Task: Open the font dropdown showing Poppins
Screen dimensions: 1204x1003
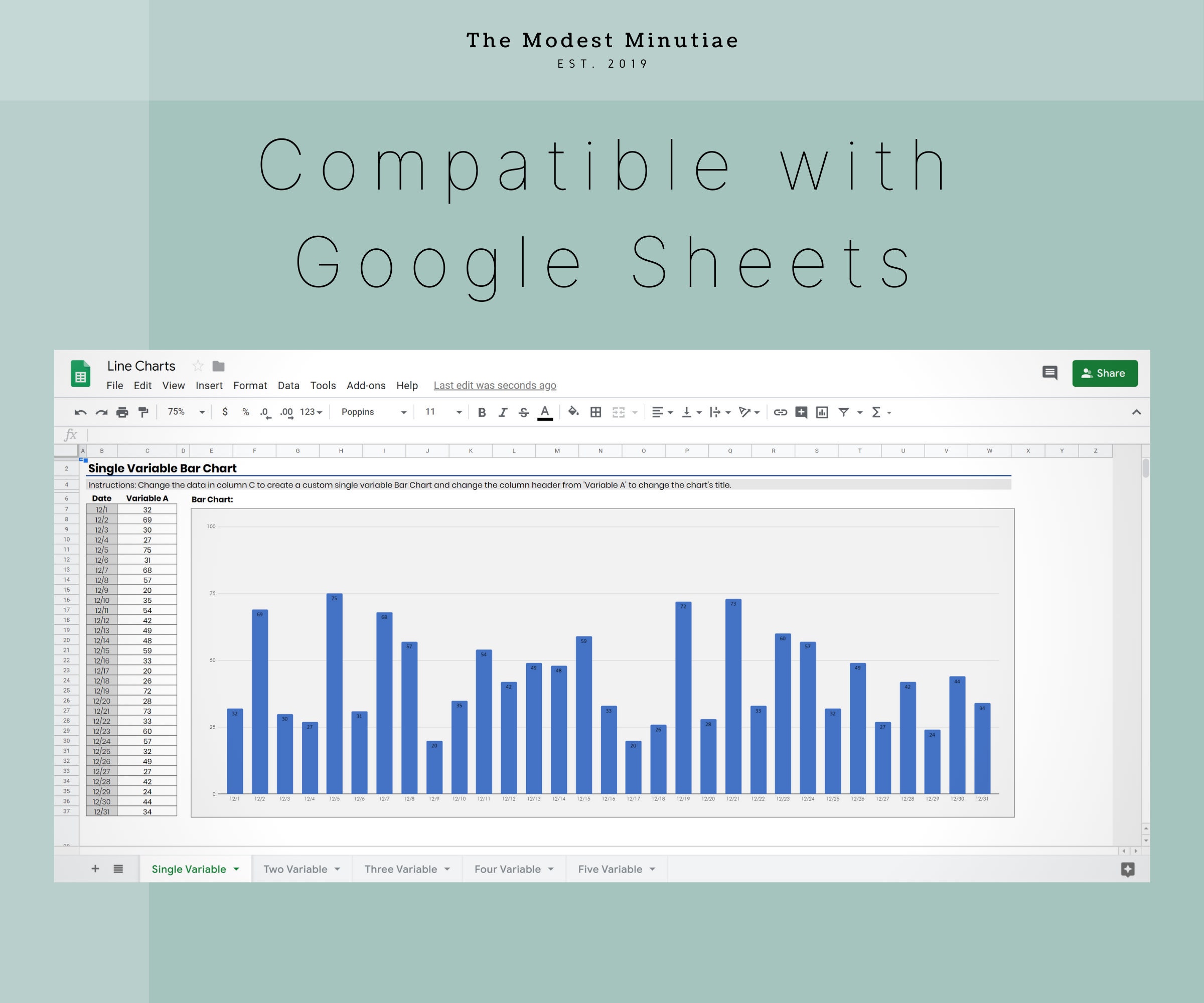Action: point(372,412)
